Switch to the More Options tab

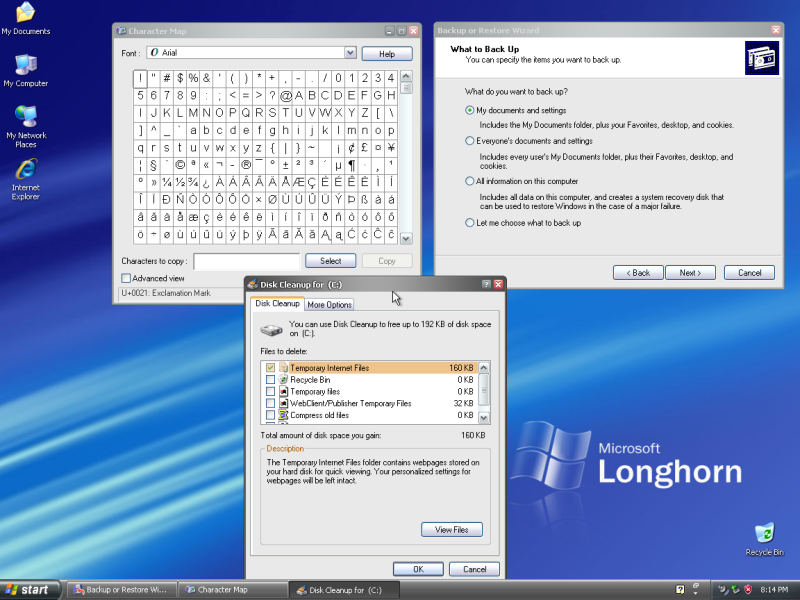click(x=330, y=305)
